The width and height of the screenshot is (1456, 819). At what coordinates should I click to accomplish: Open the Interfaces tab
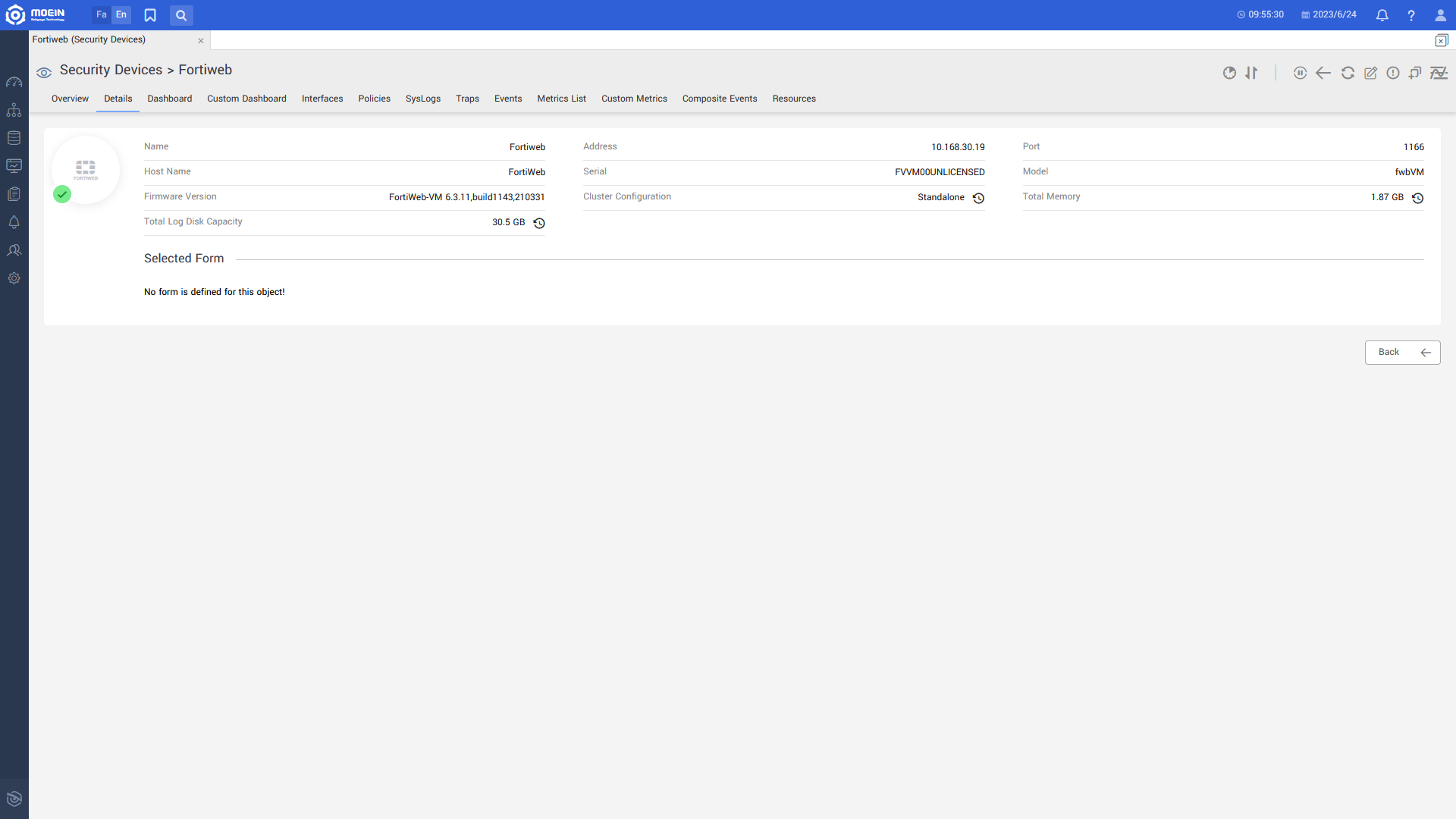coord(322,99)
